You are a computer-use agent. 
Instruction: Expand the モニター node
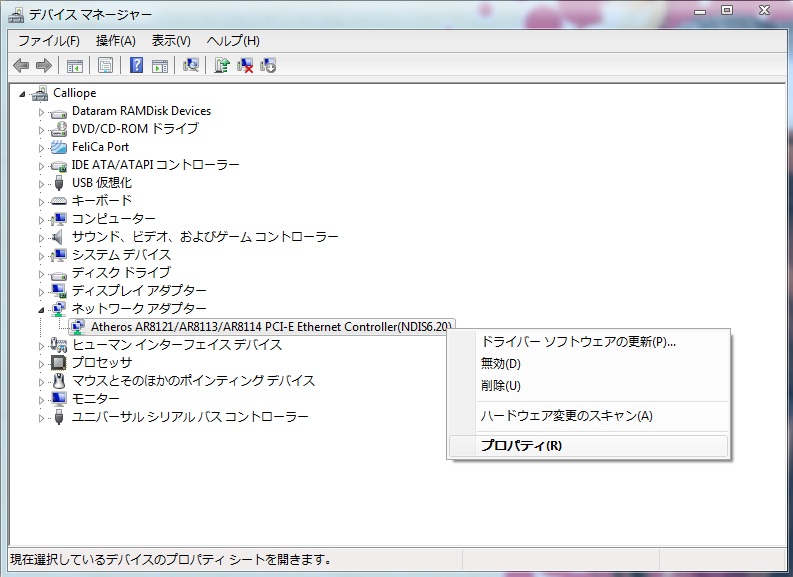pyautogui.click(x=41, y=400)
